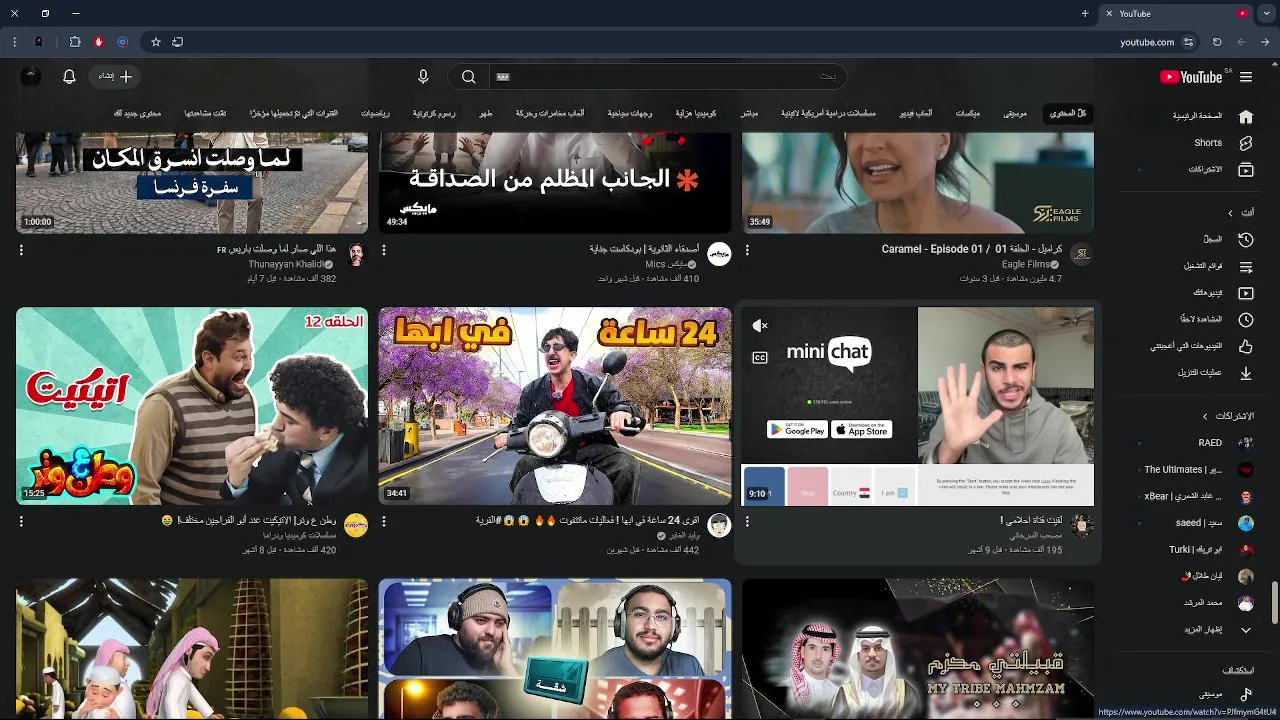Screen dimensions: 1280x720
Task: Click the youtube.com address bar
Action: tap(1146, 42)
